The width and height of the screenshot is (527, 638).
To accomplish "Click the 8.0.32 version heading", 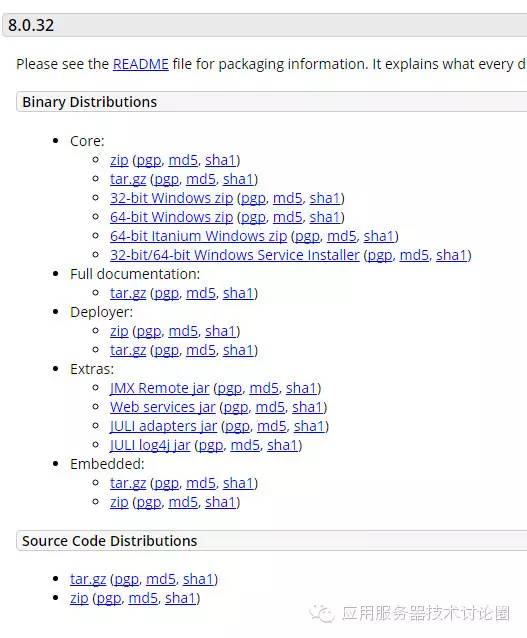I will [x=31, y=25].
